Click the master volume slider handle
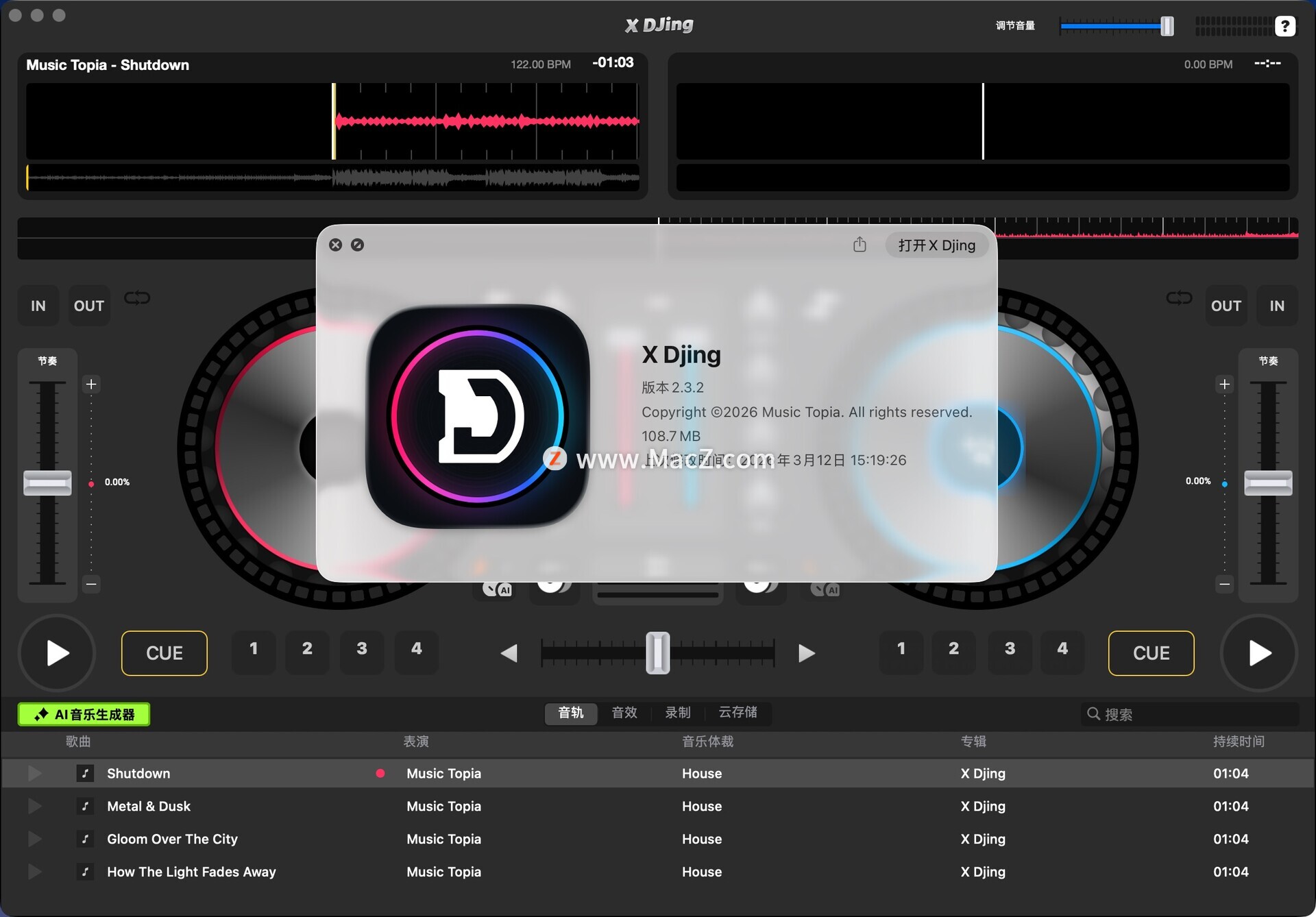 tap(1167, 26)
